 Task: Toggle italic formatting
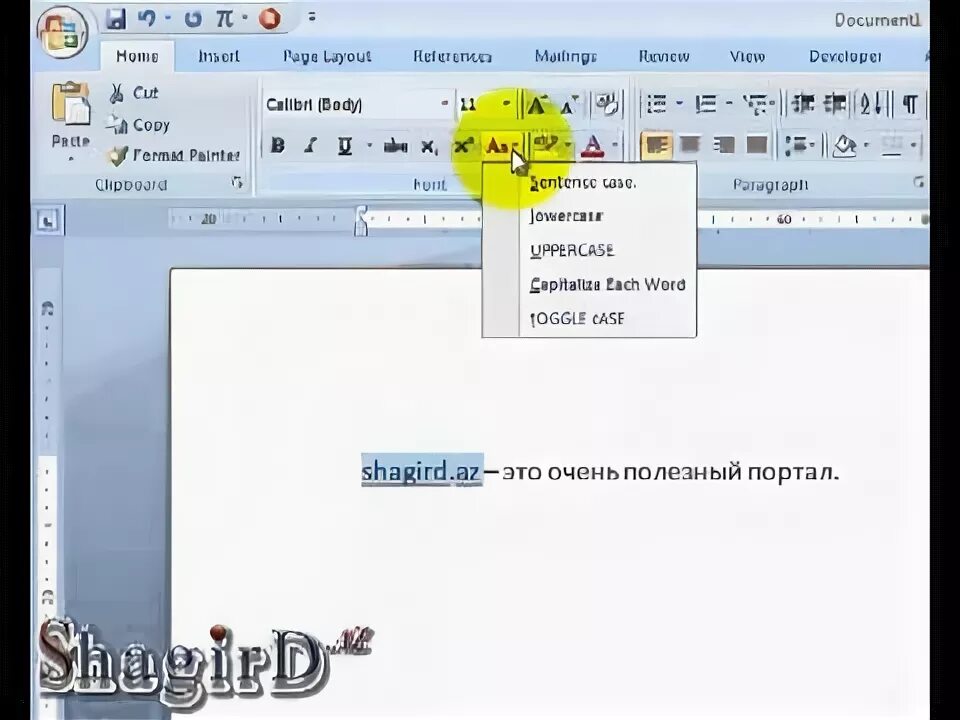point(311,146)
